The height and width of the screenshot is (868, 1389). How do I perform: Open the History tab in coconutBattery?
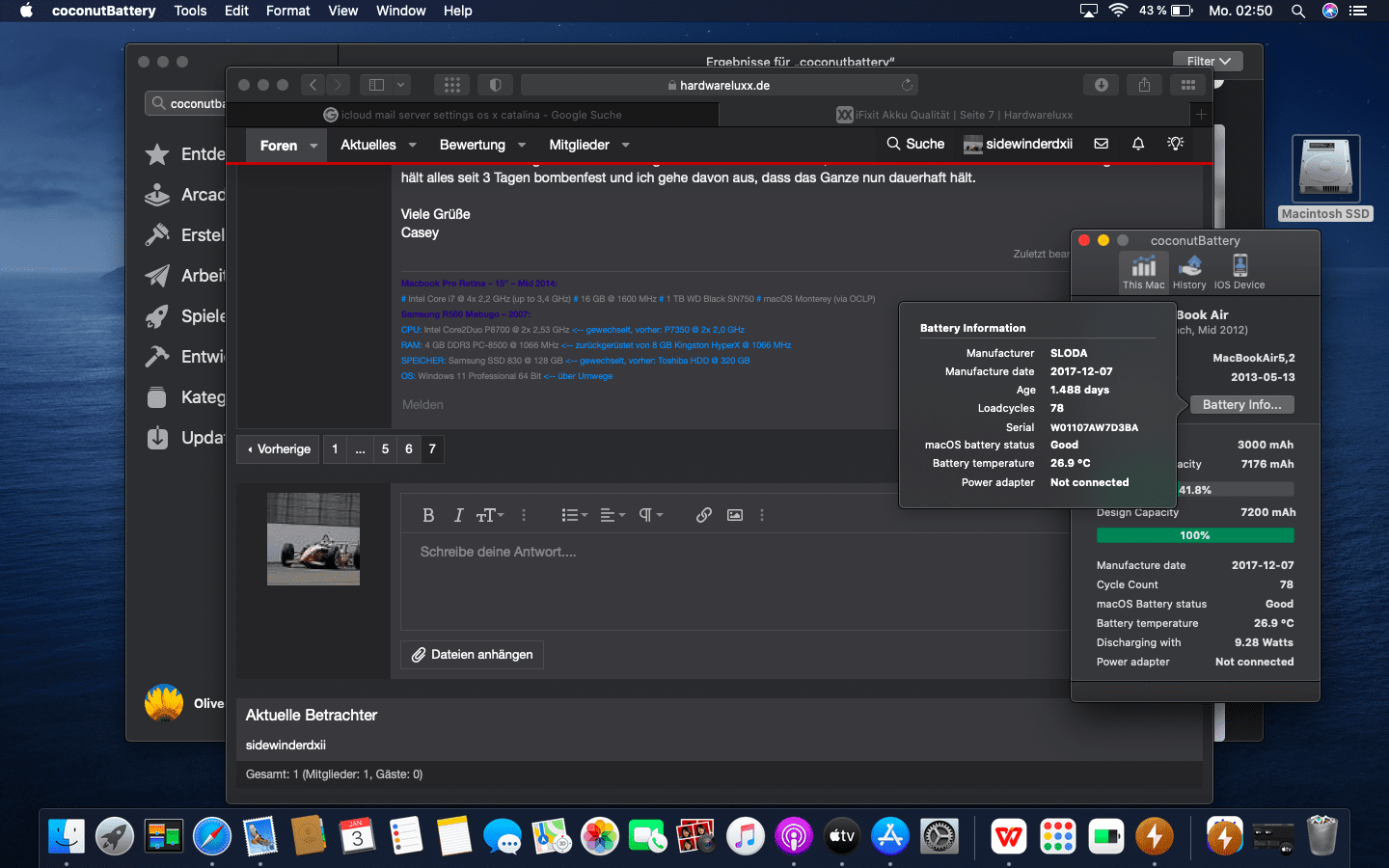[x=1189, y=272]
